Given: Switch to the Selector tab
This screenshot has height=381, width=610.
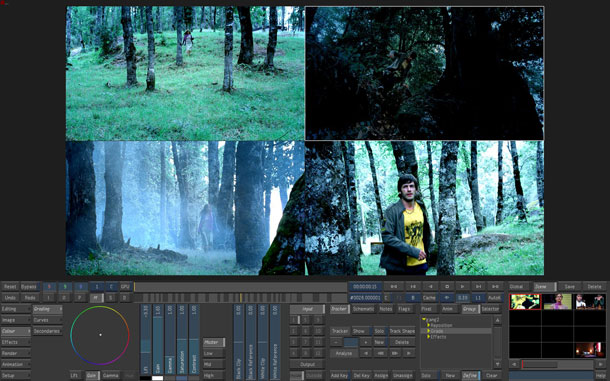Looking at the screenshot, I should click(490, 309).
